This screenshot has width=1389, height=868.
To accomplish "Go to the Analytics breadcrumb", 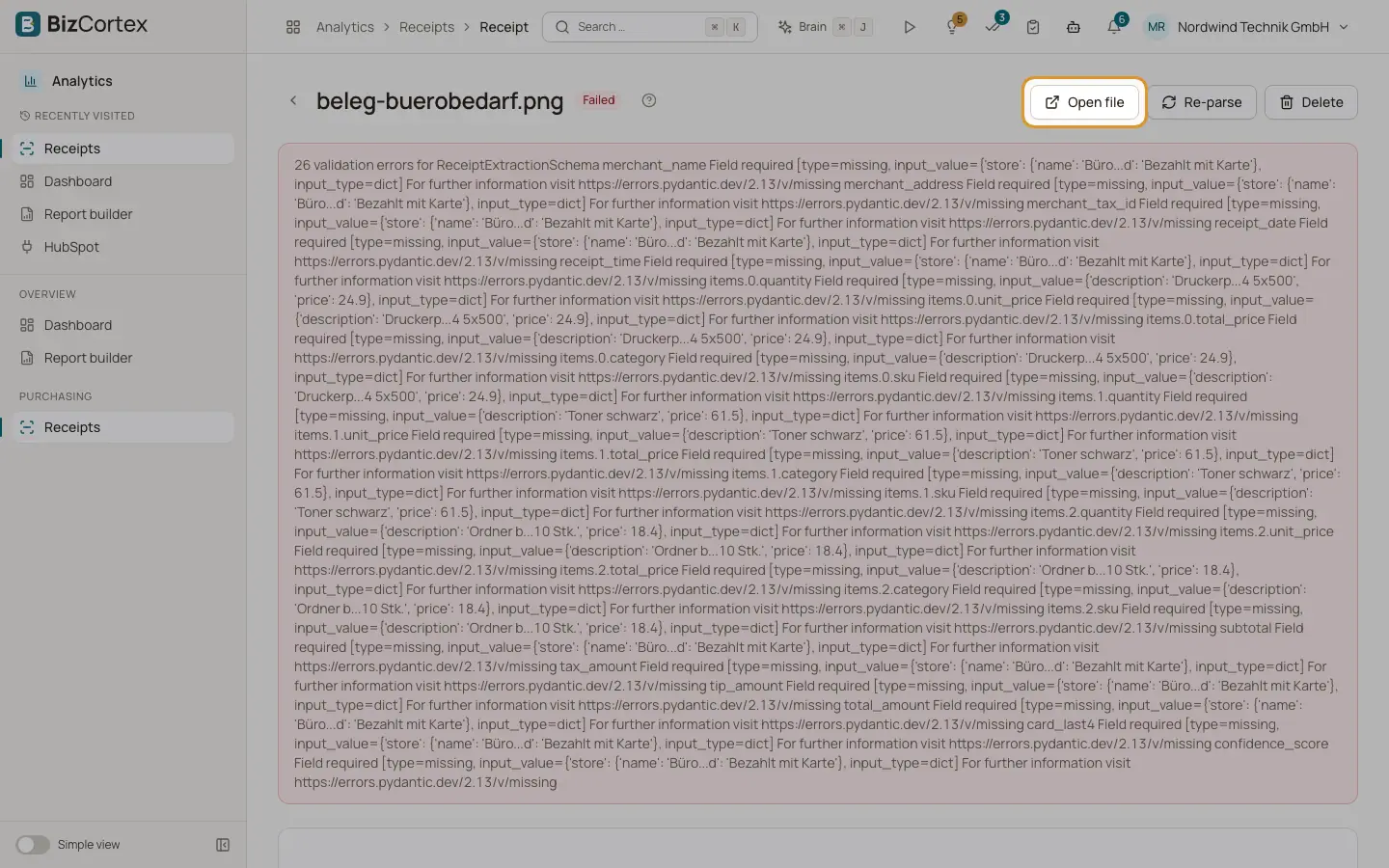I will click(345, 27).
